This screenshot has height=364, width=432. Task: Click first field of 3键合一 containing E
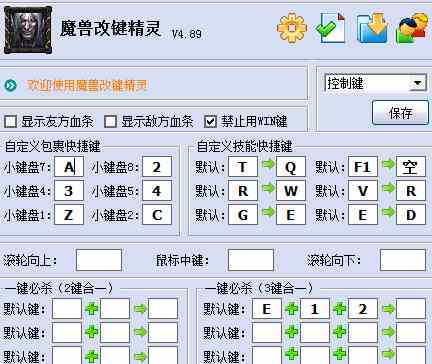267,309
